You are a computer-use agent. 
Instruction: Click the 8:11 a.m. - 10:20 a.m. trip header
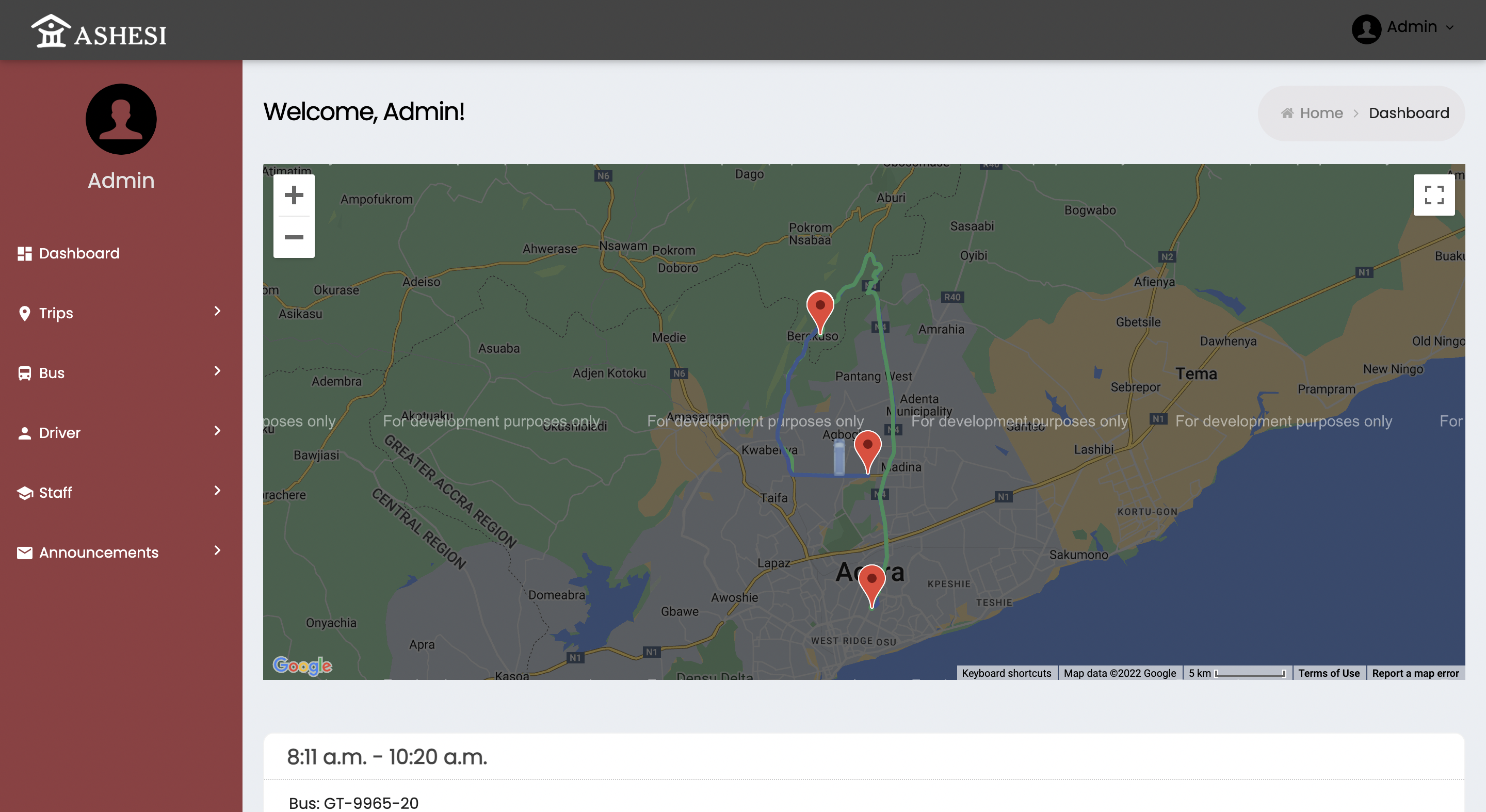386,757
